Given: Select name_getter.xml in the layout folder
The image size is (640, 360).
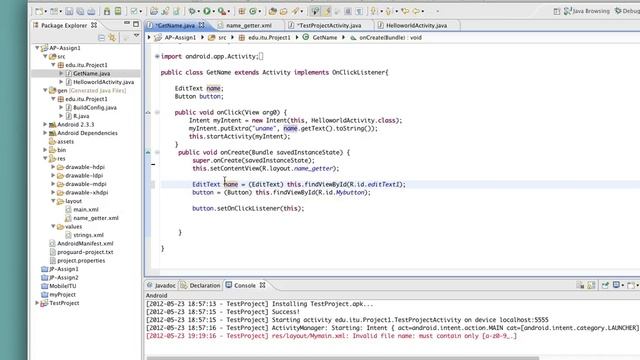Looking at the screenshot, I should [96, 218].
